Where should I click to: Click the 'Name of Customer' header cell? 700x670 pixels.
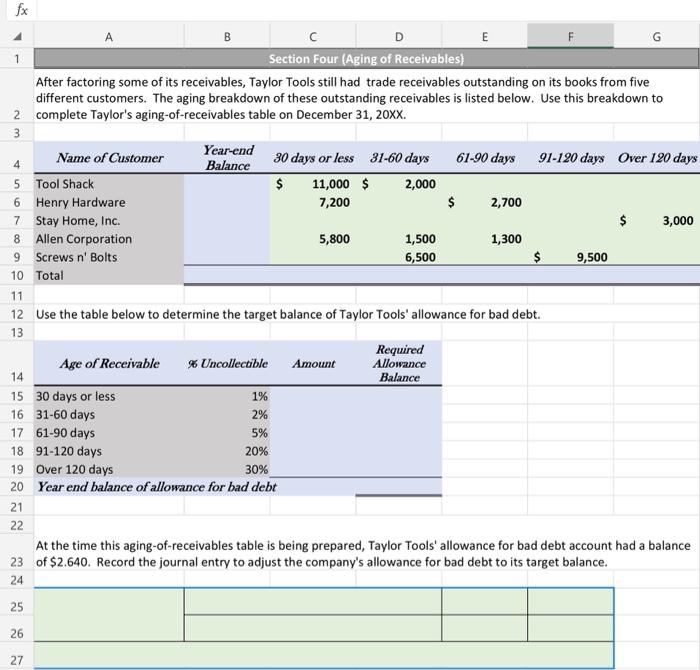pyautogui.click(x=109, y=158)
